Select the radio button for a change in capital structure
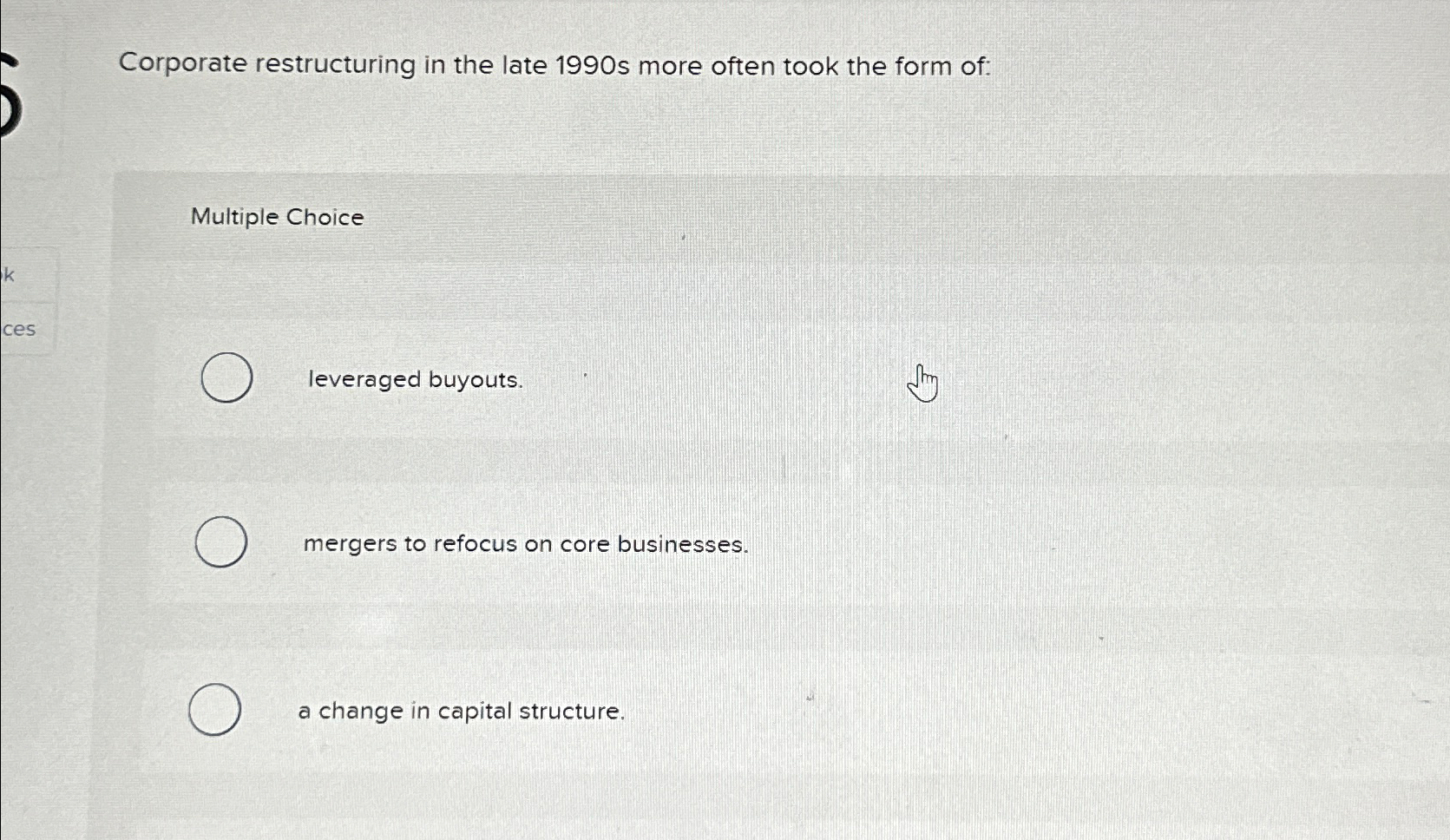Screen dimensions: 1450x840 pyautogui.click(x=215, y=710)
